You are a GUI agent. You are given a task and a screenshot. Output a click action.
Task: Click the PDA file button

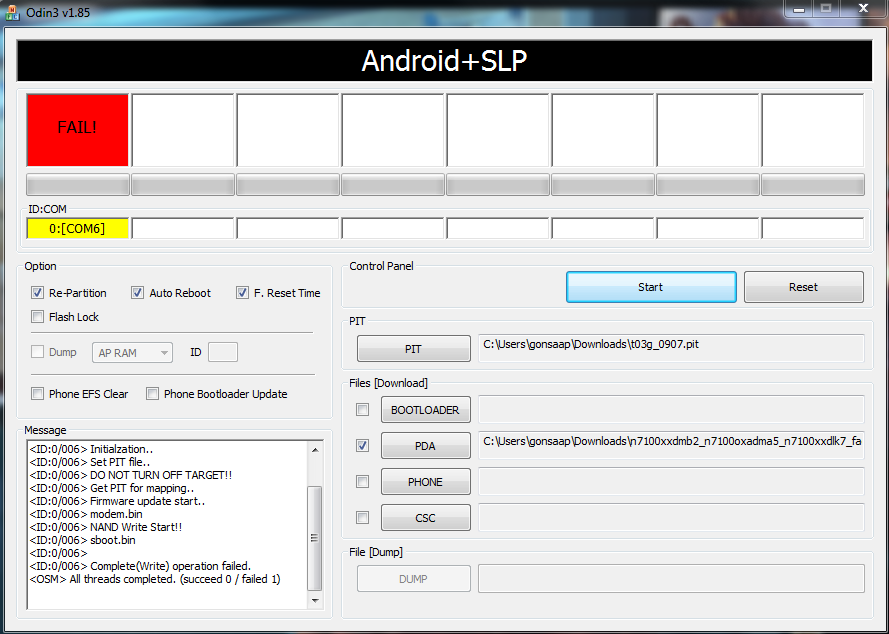pos(425,446)
